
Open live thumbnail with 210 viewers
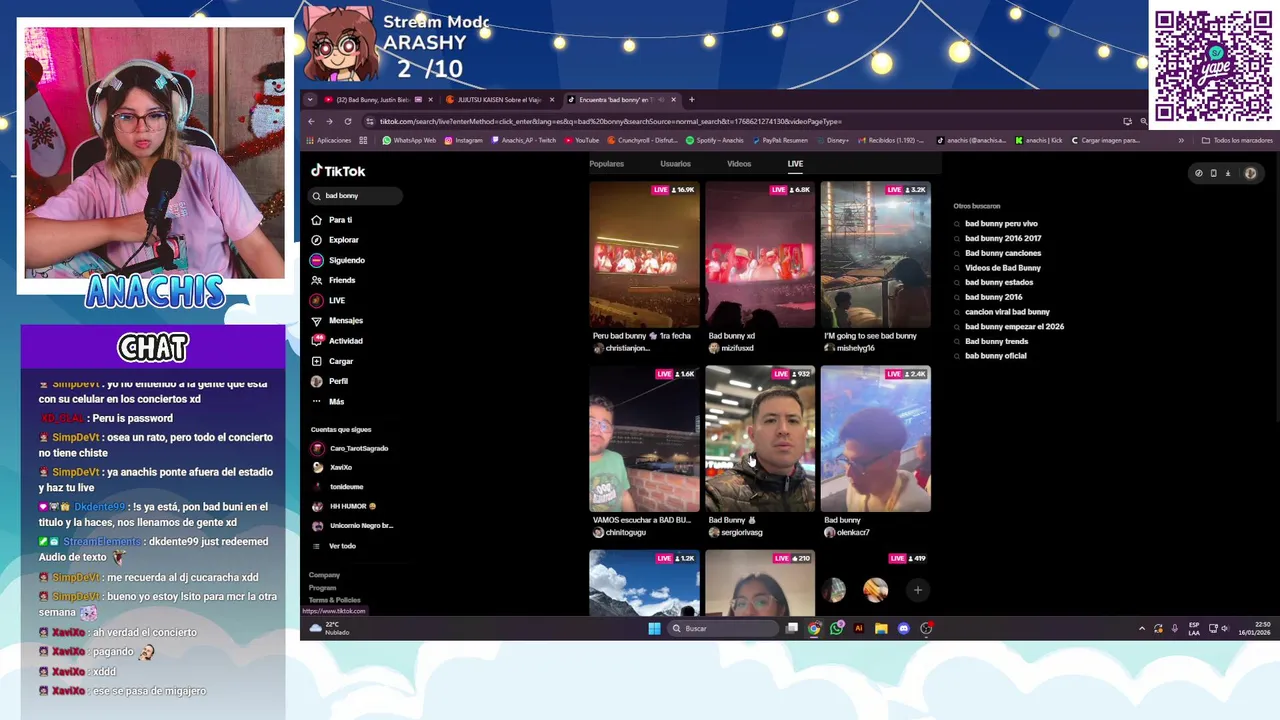coord(760,583)
